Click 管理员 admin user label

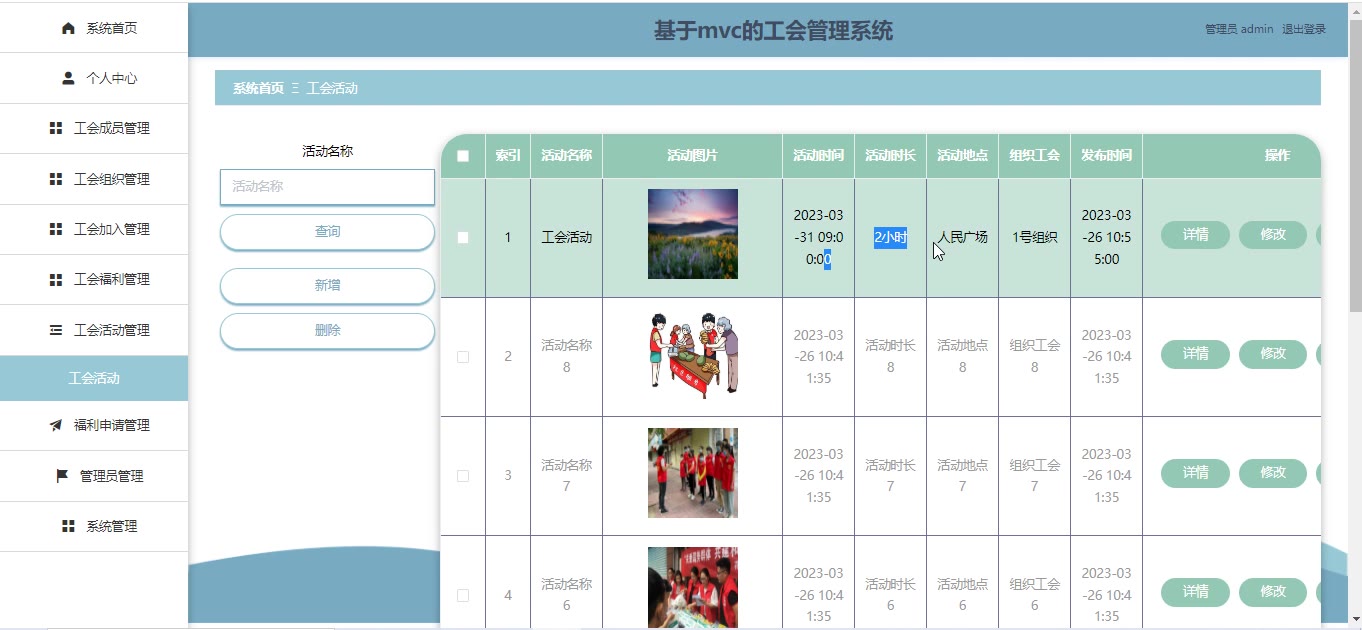(1239, 29)
